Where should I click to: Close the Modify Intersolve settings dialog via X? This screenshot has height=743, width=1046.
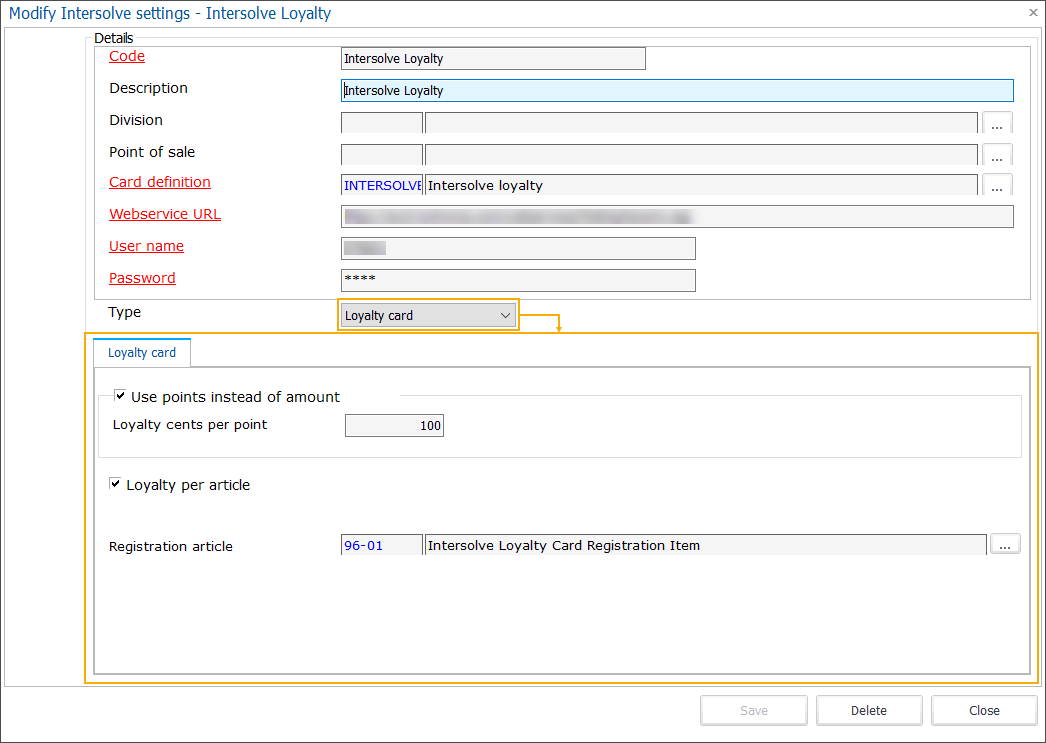pos(1032,13)
